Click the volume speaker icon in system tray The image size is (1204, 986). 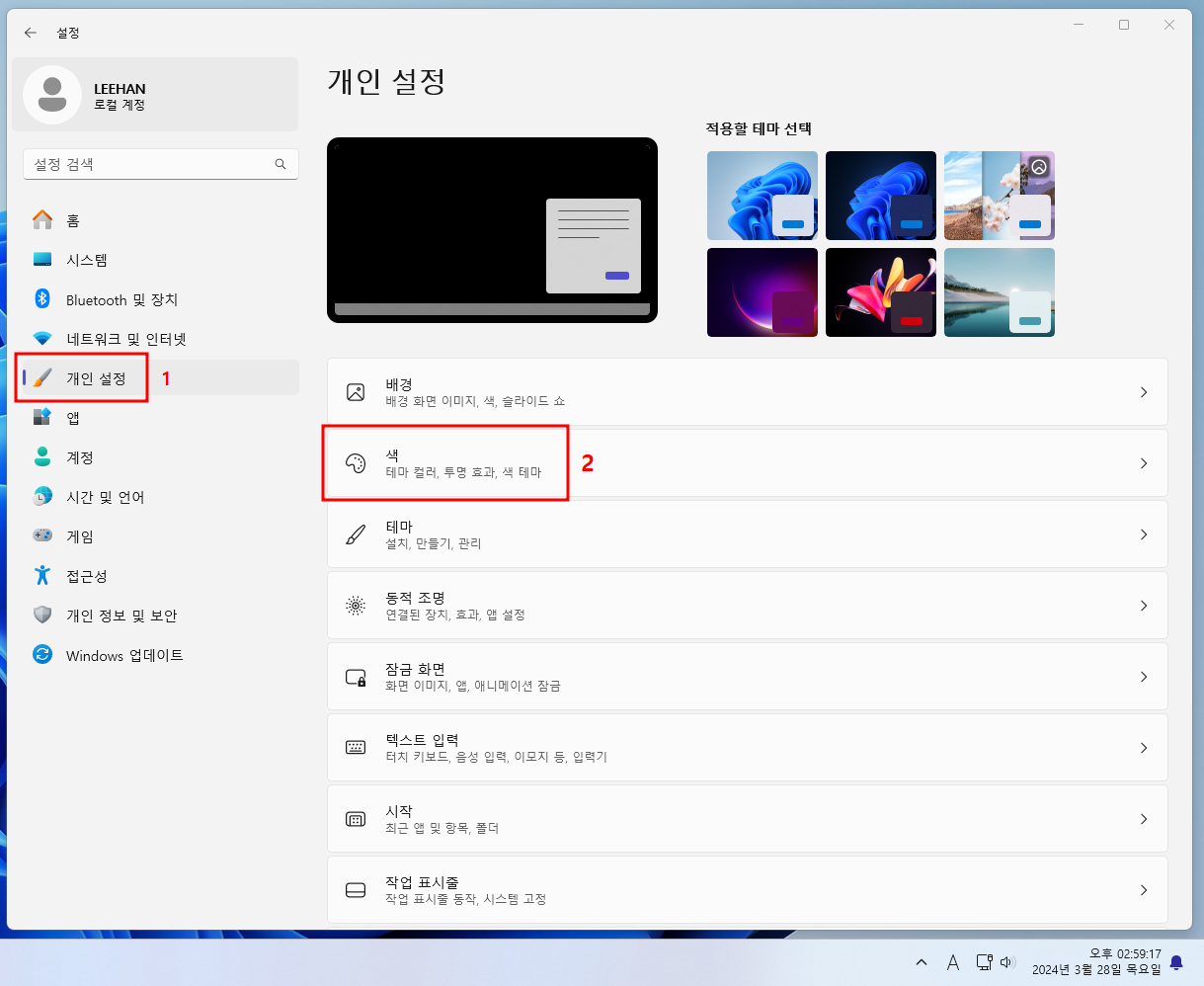point(1006,960)
